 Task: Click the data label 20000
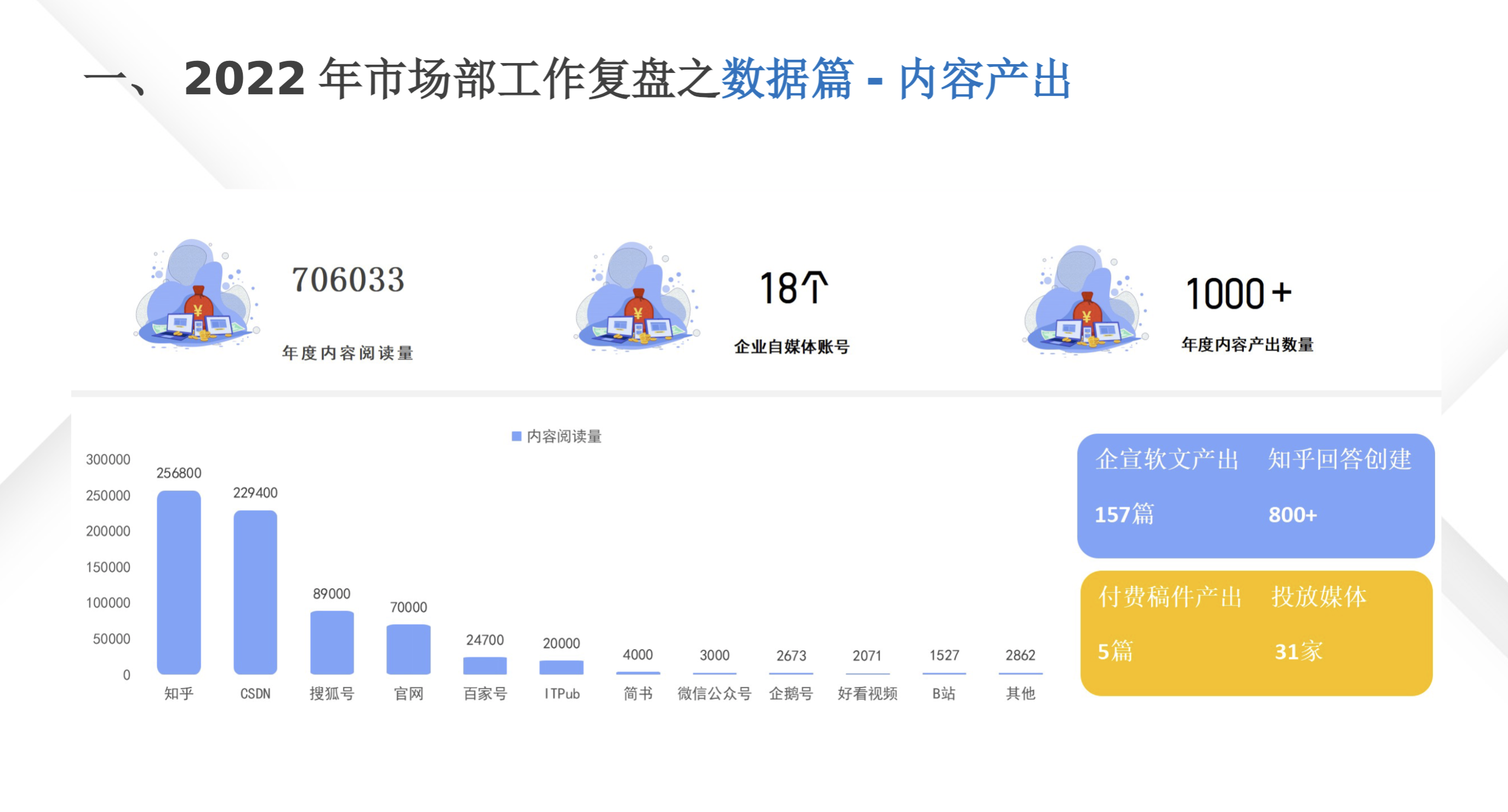(562, 643)
